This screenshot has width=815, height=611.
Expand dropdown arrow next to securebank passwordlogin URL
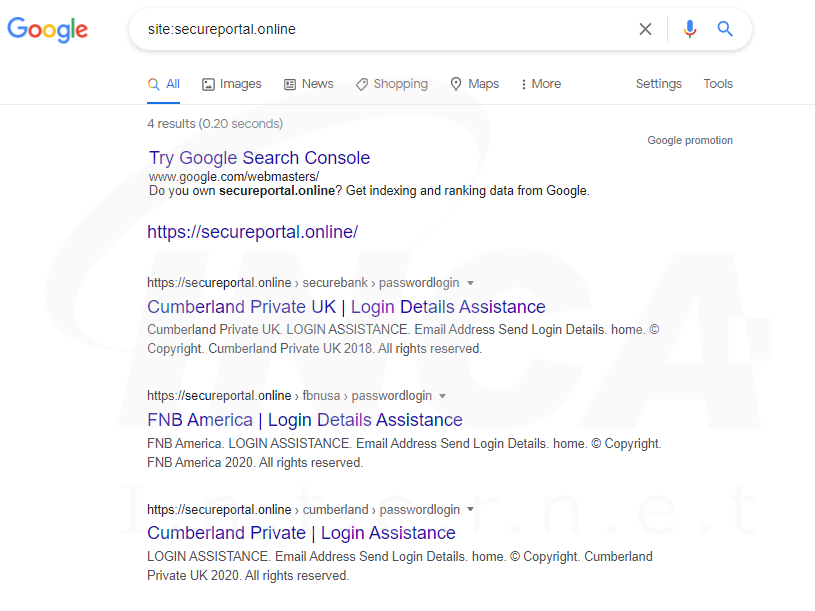pyautogui.click(x=470, y=283)
